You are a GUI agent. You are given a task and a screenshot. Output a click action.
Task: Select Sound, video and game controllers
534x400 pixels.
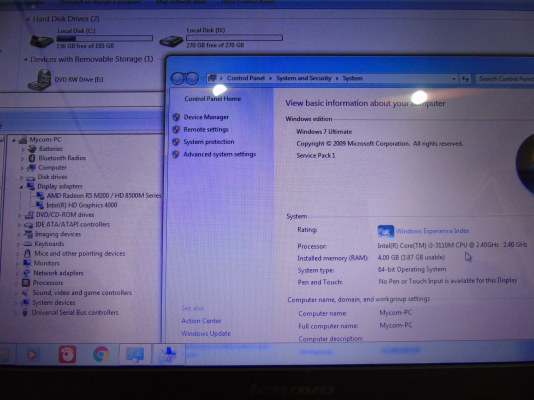click(x=82, y=293)
